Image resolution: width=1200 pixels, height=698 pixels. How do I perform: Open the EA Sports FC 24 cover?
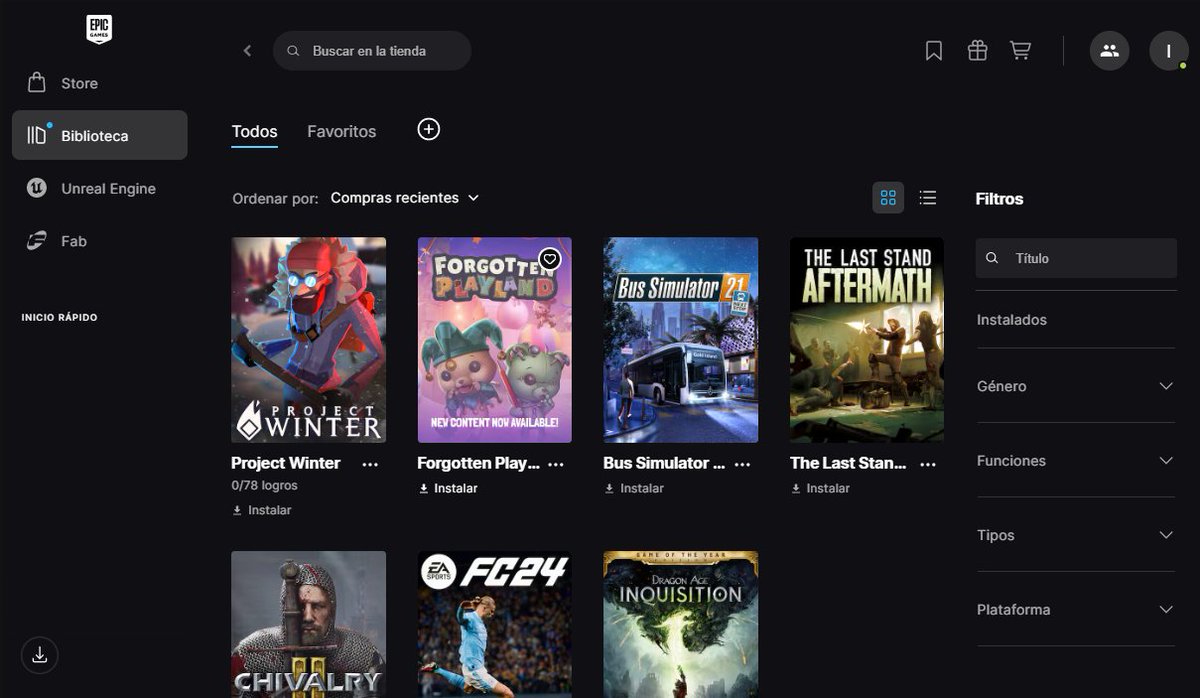tap(494, 624)
